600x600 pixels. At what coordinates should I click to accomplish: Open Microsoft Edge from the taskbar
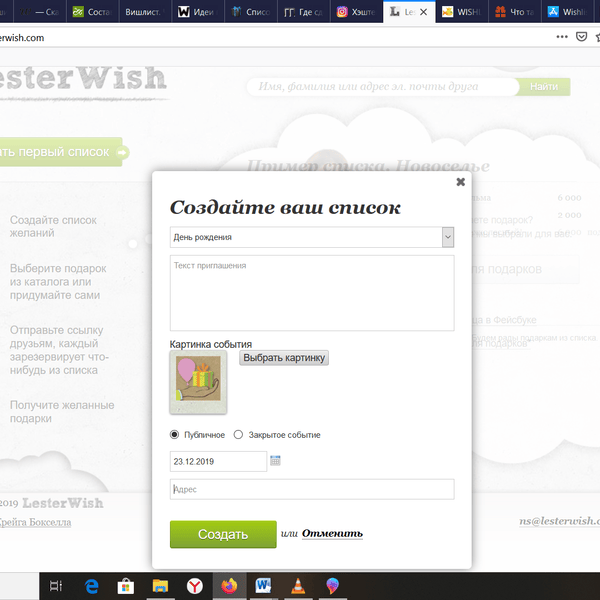click(91, 586)
